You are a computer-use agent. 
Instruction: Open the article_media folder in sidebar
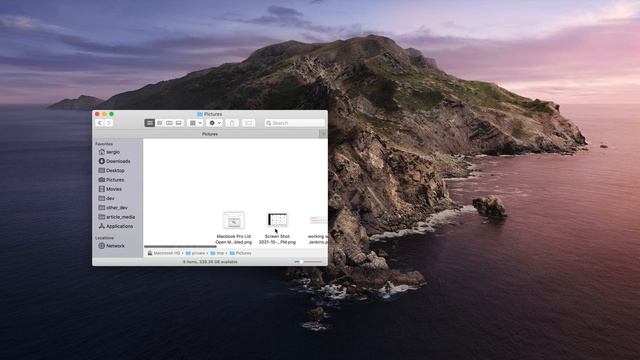point(117,217)
